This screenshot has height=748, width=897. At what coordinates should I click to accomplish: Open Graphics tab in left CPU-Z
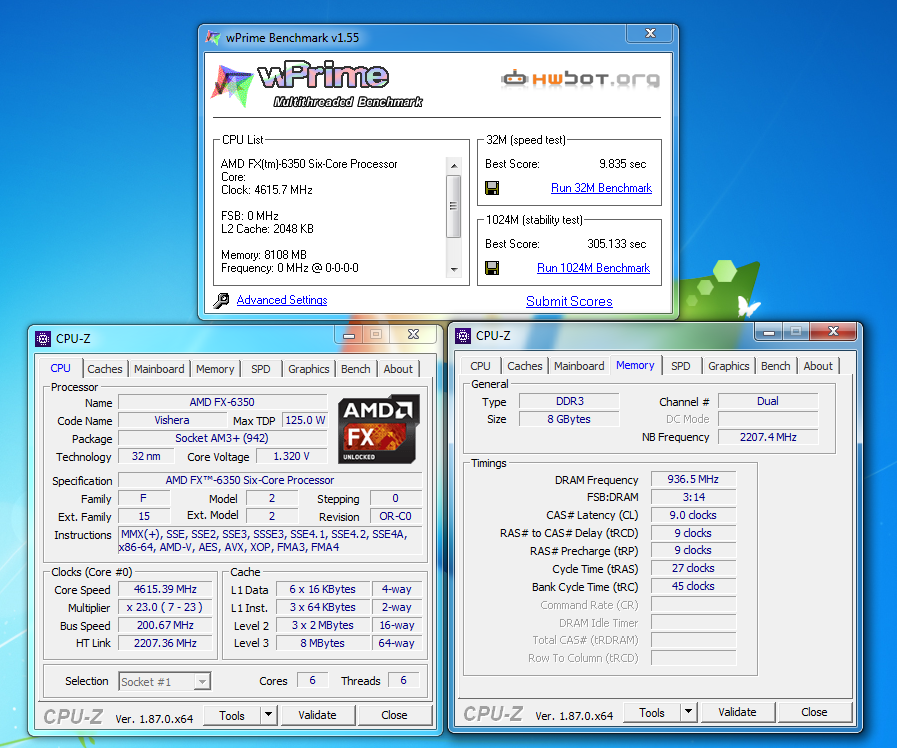coord(308,369)
